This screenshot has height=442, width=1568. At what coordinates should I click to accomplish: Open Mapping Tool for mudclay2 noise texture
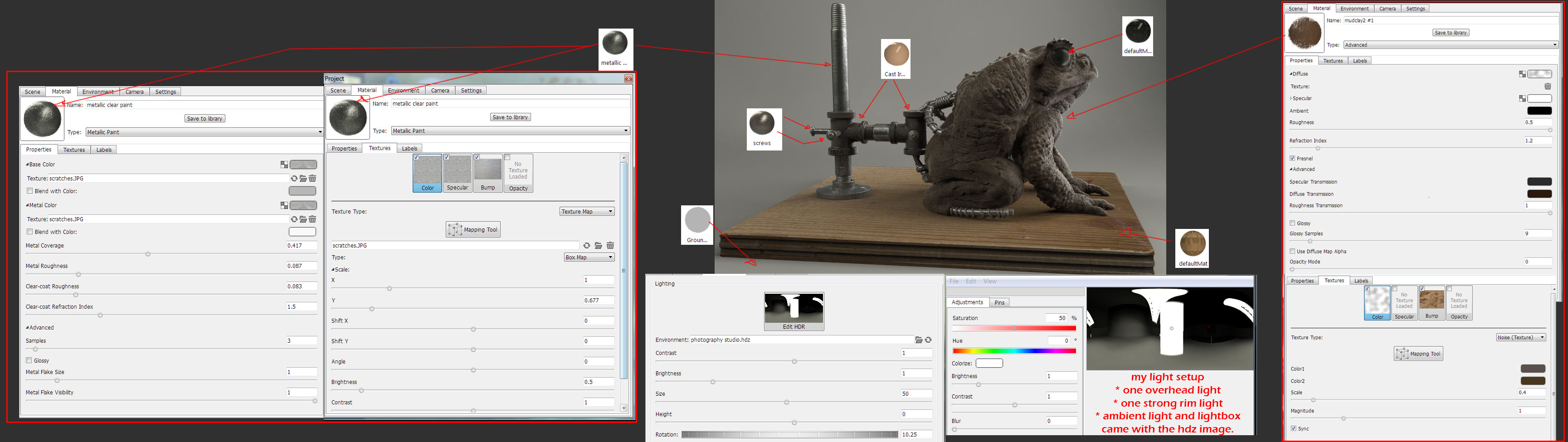pos(1418,354)
